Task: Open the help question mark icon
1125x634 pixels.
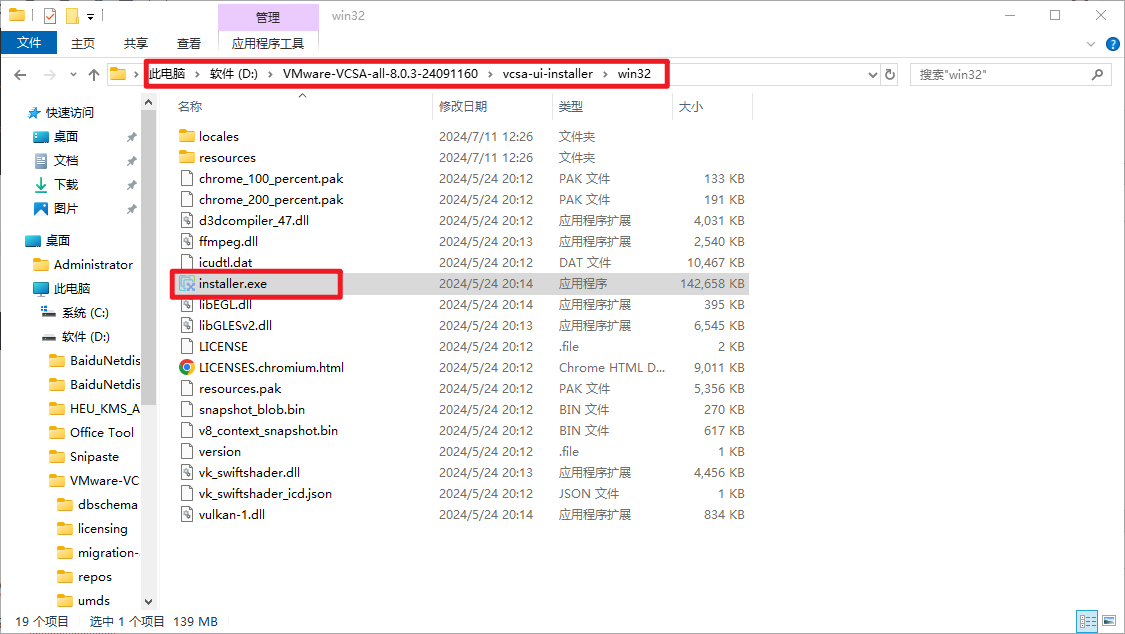Action: tap(1111, 44)
